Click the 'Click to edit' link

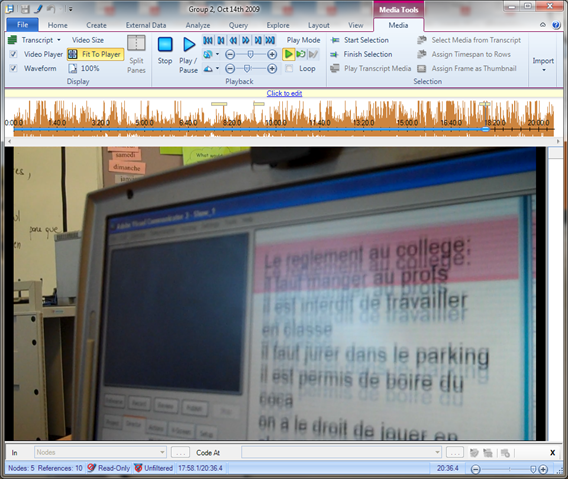click(284, 93)
